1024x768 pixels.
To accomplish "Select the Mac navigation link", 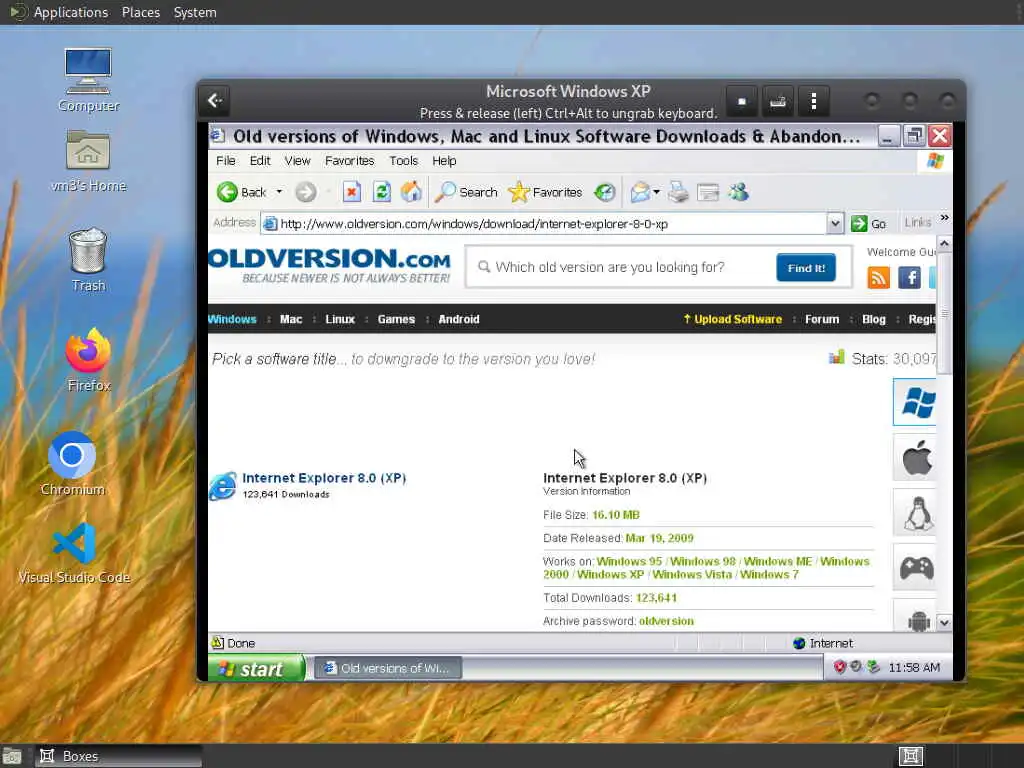I will coord(291,319).
